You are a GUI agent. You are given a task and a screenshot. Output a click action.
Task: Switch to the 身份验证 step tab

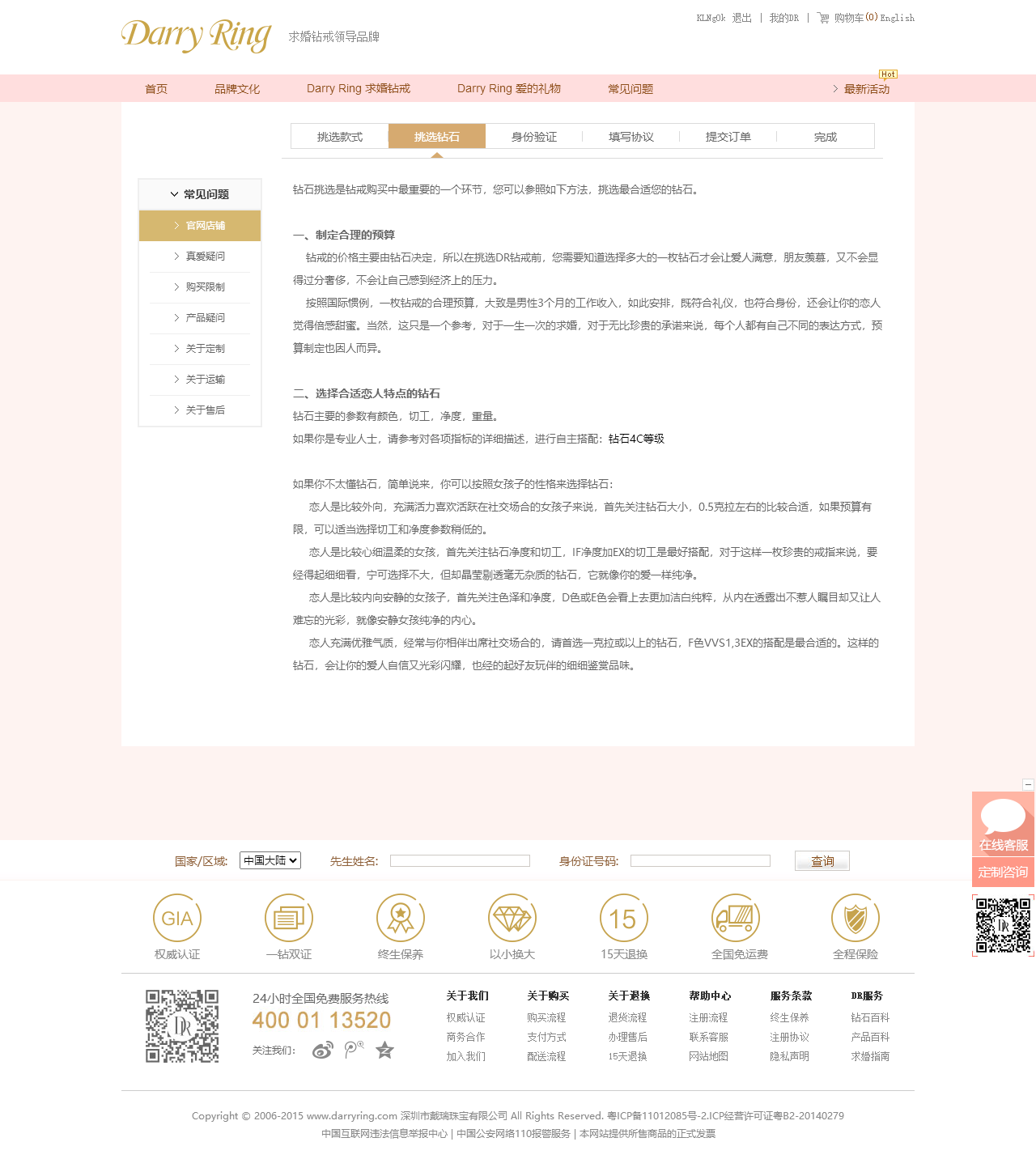[x=534, y=137]
